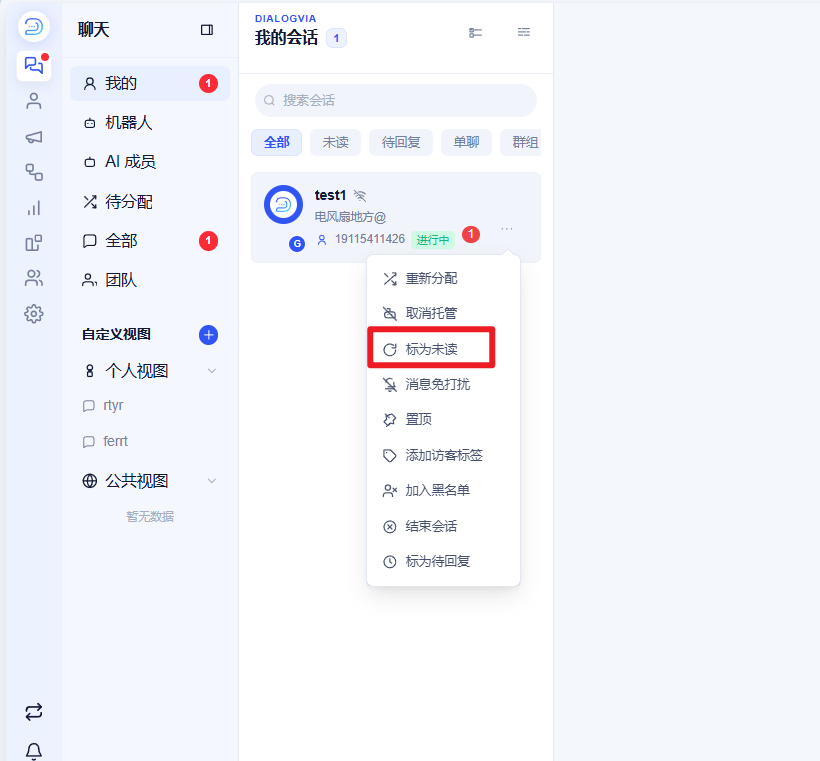Click the three-dot more menu on test1
Viewport: 820px width, 761px height.
507,229
